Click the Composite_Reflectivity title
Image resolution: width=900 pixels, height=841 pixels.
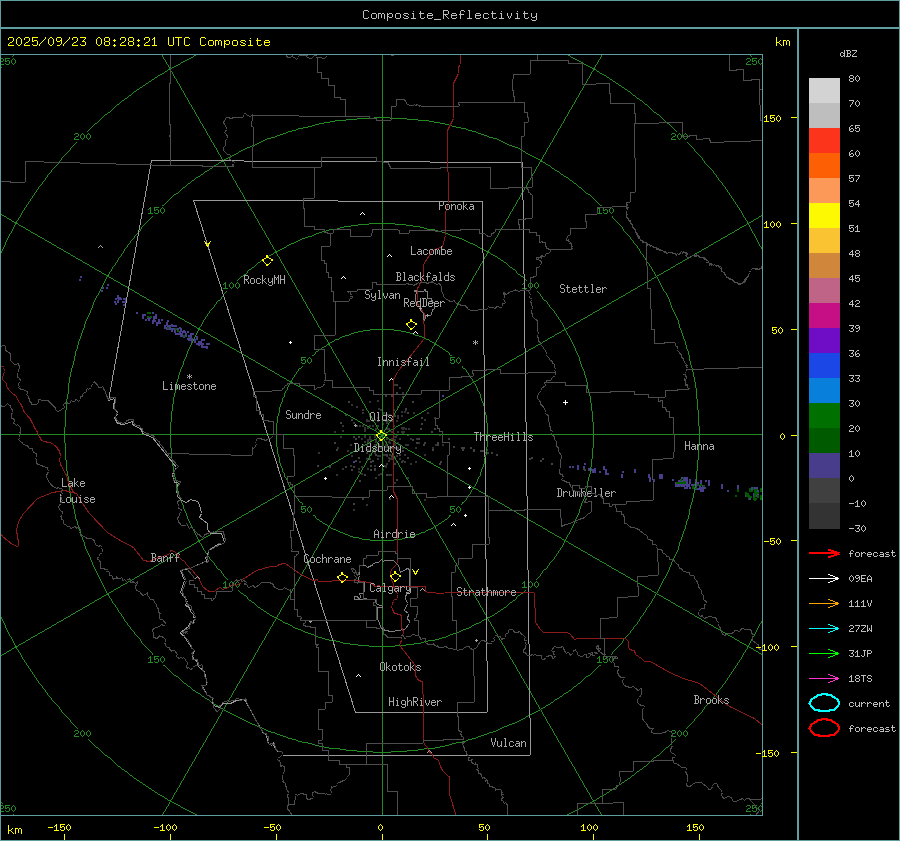pos(449,15)
